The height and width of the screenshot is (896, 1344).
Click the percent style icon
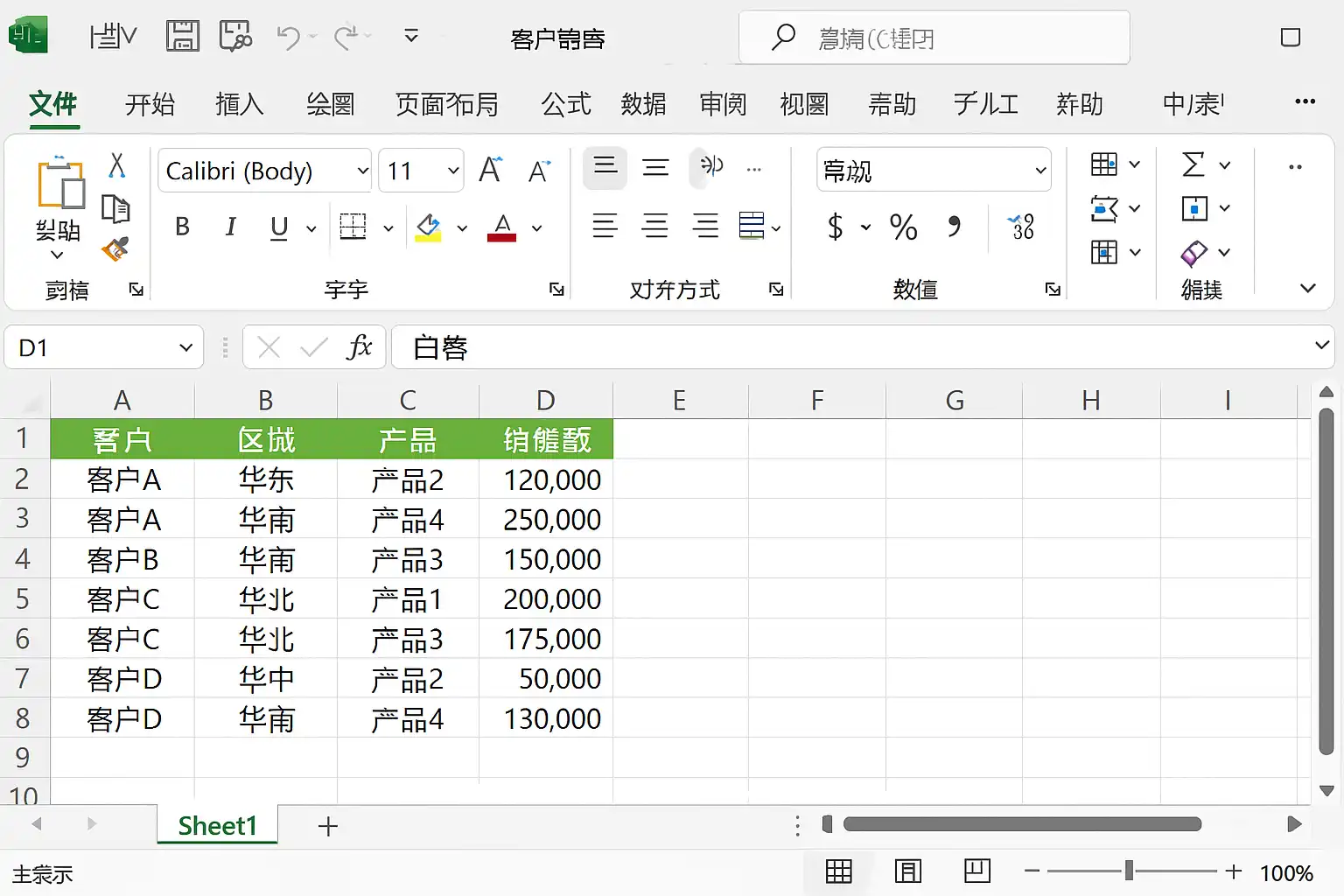(x=903, y=227)
